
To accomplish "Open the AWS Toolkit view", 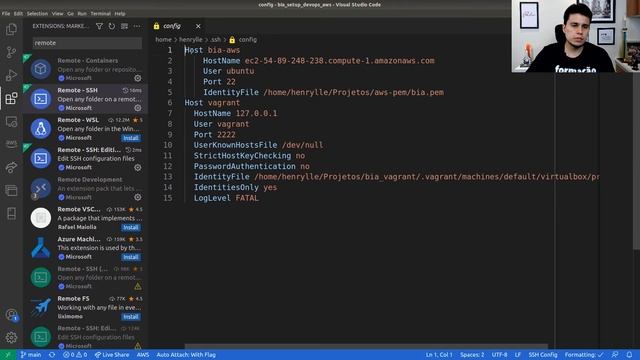I will 11,144.
